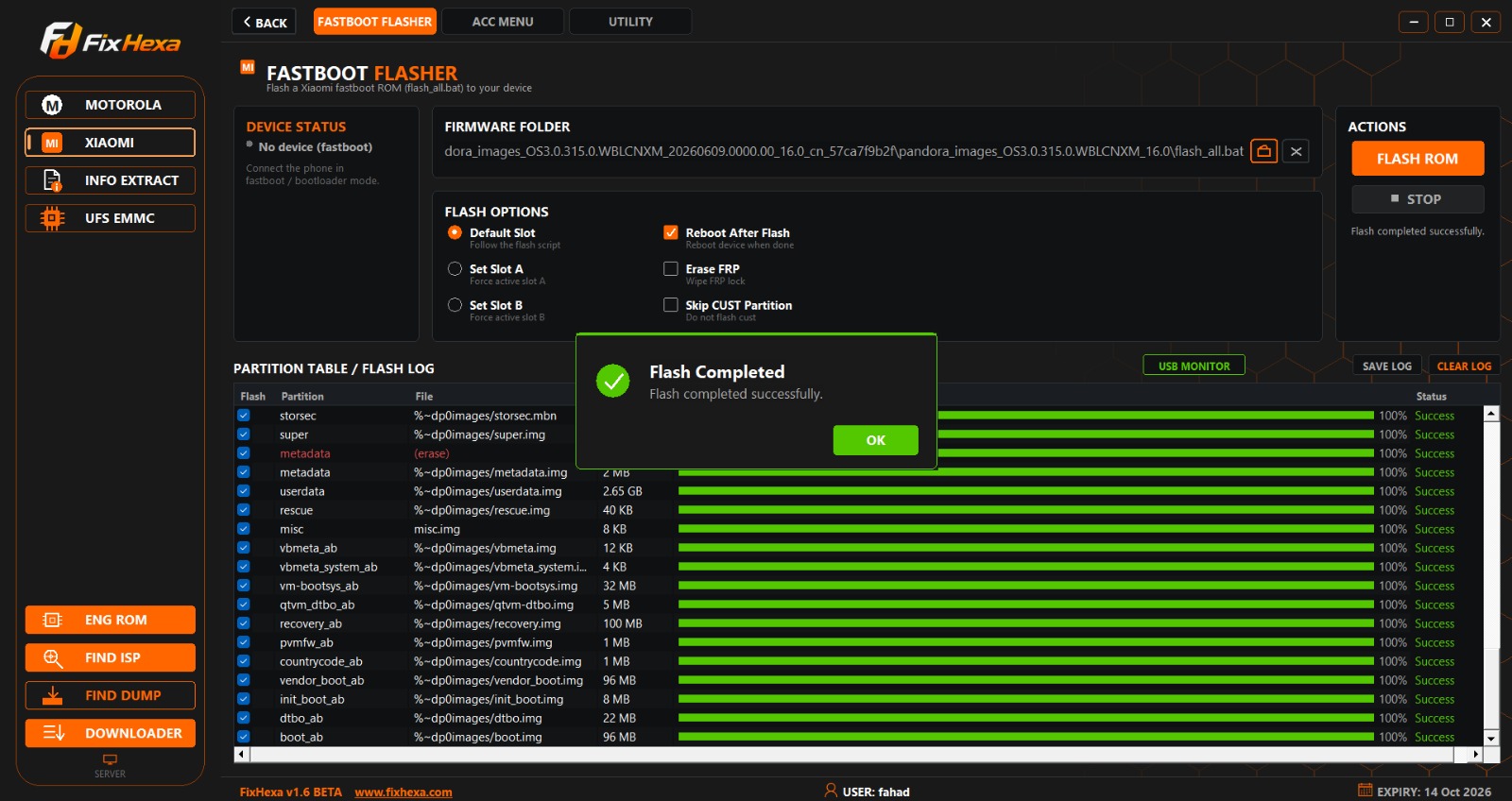Open the Utility tab
The width and height of the screenshot is (1512, 801).
tap(630, 22)
